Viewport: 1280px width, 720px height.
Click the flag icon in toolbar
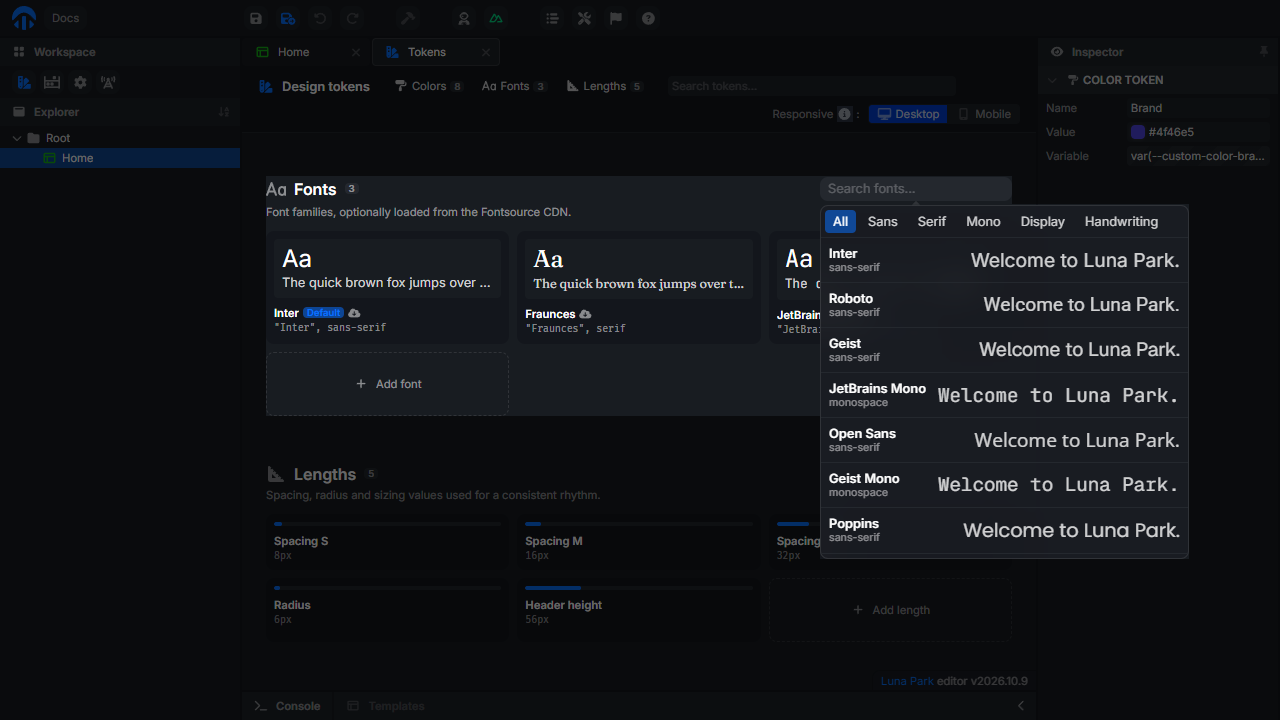click(616, 18)
